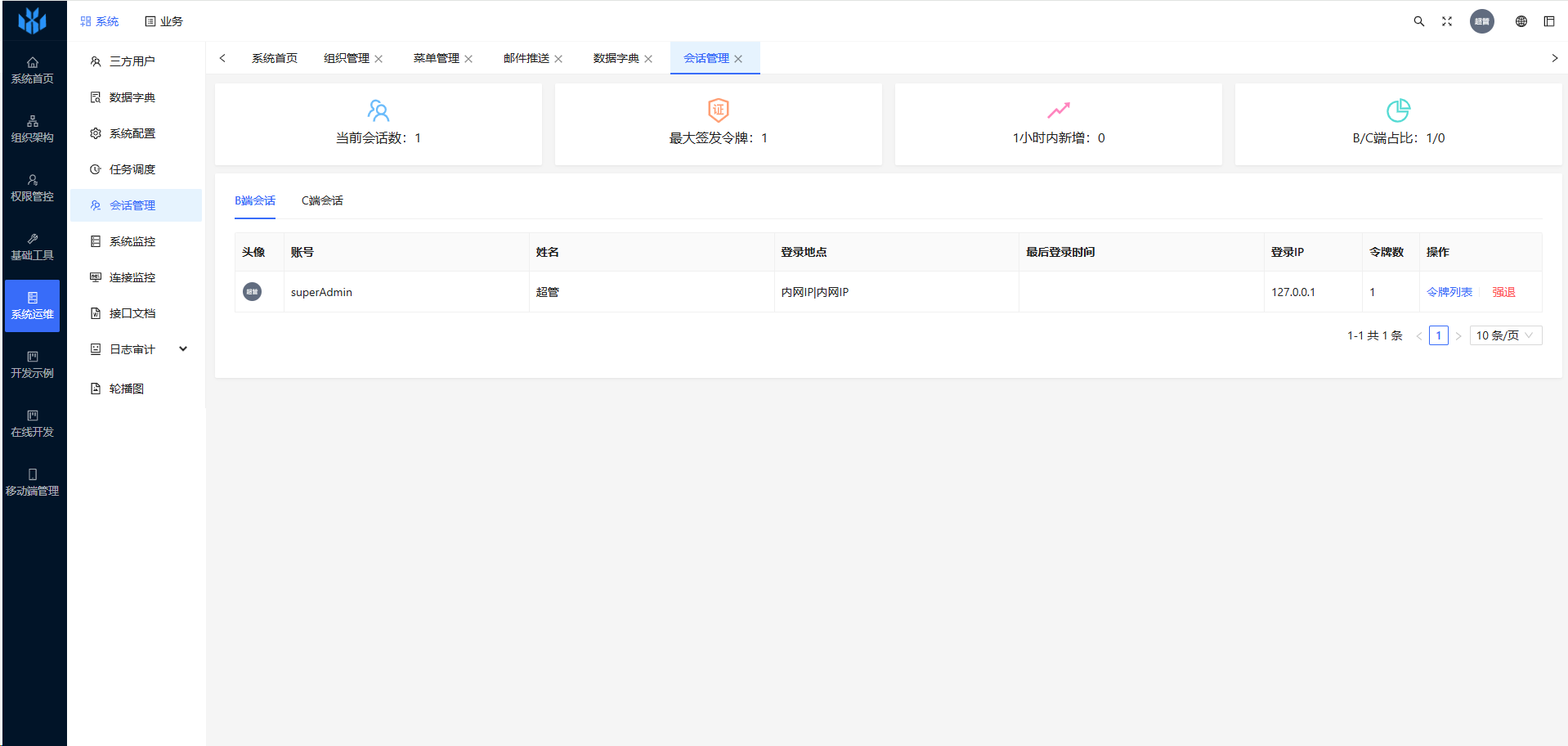Open 任务调度 in the side menu
Screen dimensions: 1568x746
(x=132, y=169)
